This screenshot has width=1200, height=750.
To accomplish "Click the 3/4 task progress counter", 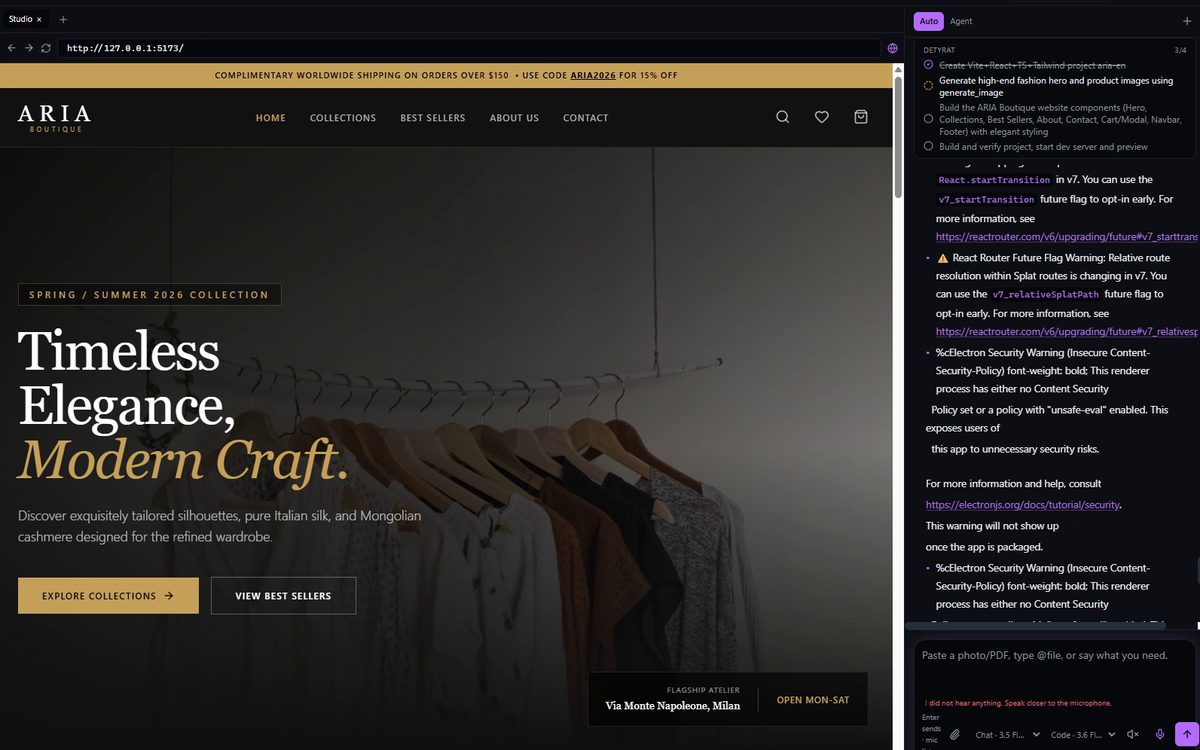I will (x=1181, y=49).
